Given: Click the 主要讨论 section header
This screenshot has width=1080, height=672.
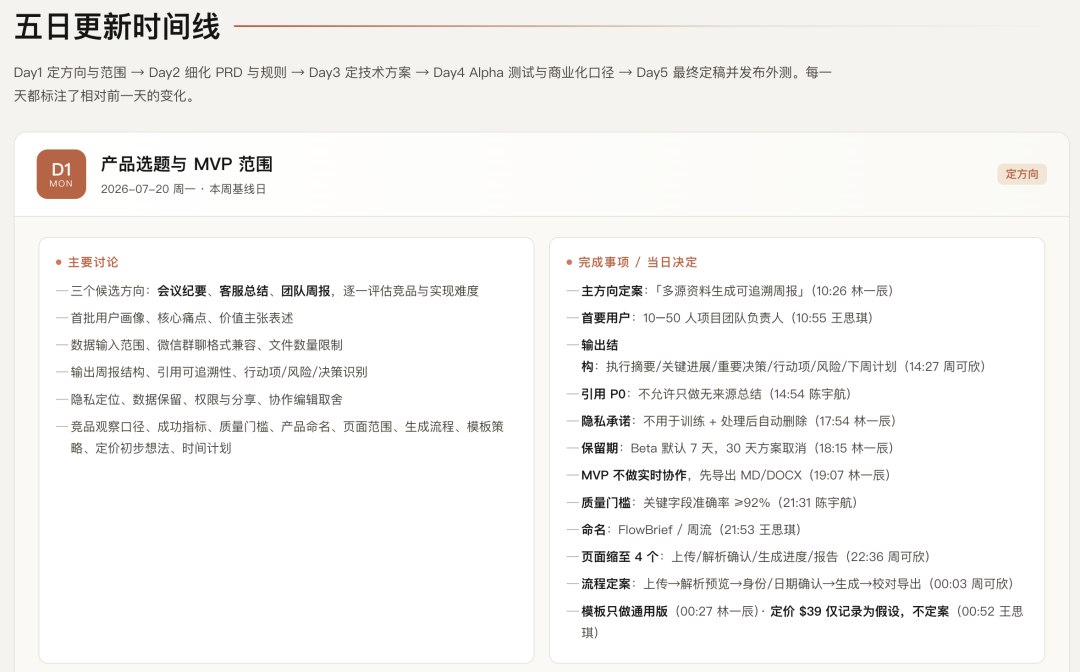Looking at the screenshot, I should coord(87,262).
